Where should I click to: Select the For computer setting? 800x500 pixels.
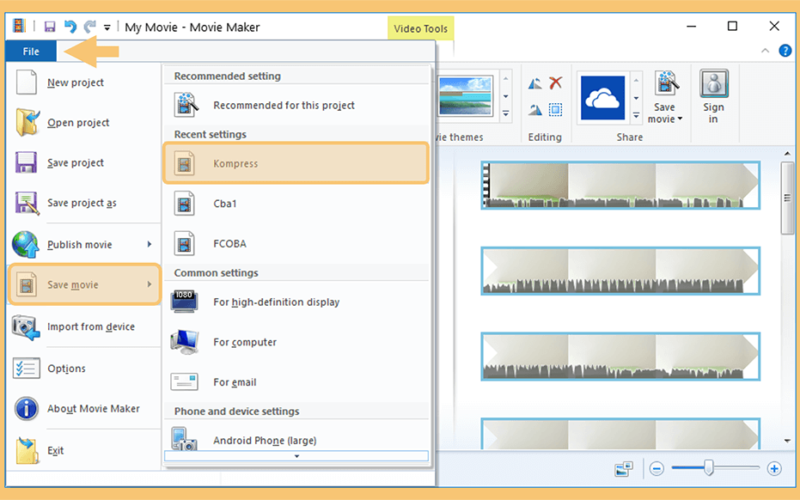click(x=296, y=342)
